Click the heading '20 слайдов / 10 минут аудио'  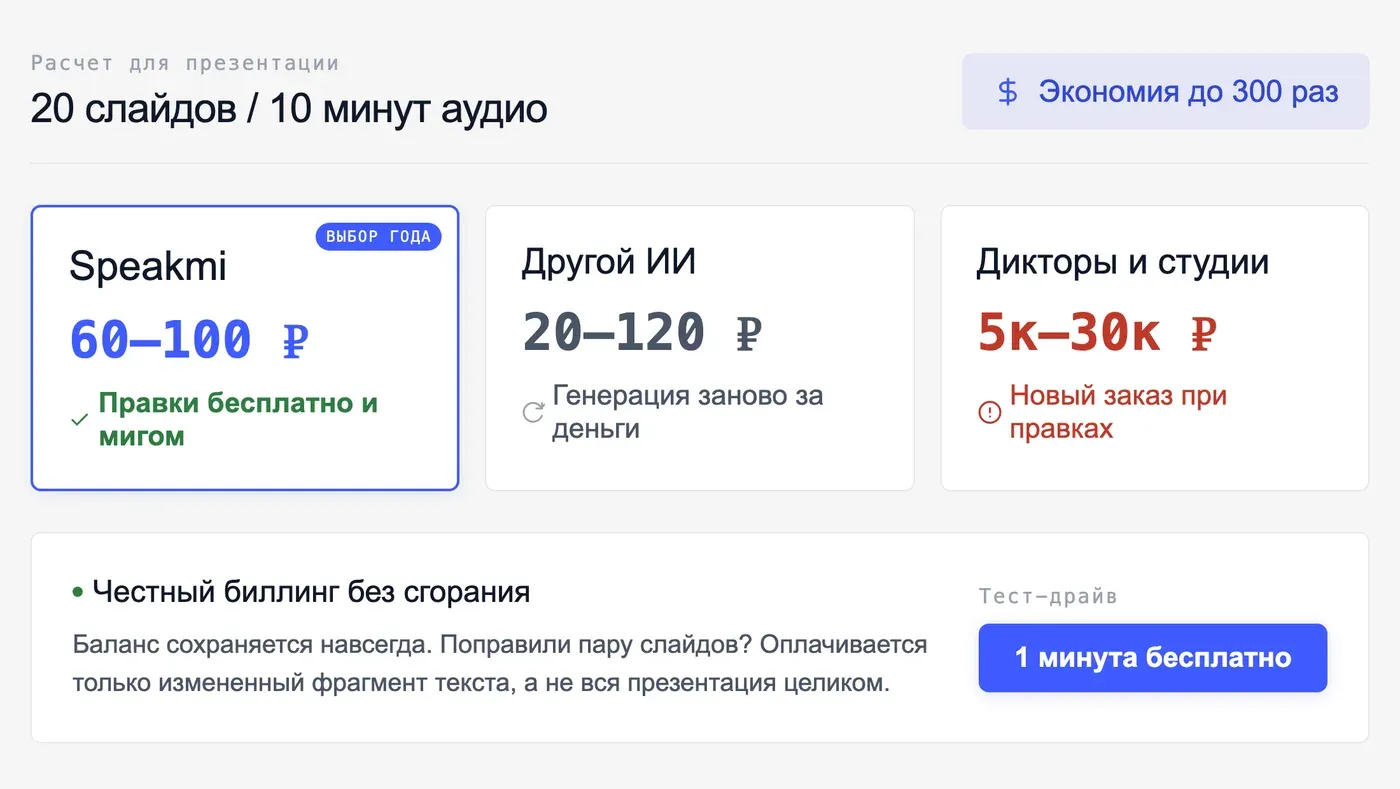coord(289,108)
